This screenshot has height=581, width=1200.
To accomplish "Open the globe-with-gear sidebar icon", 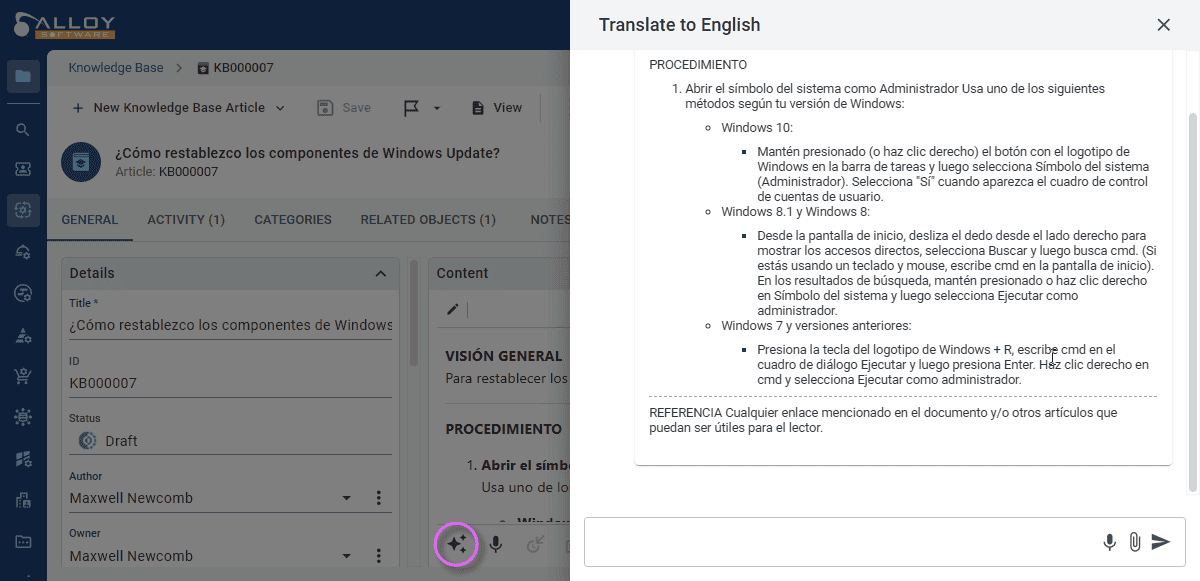I will pyautogui.click(x=23, y=293).
